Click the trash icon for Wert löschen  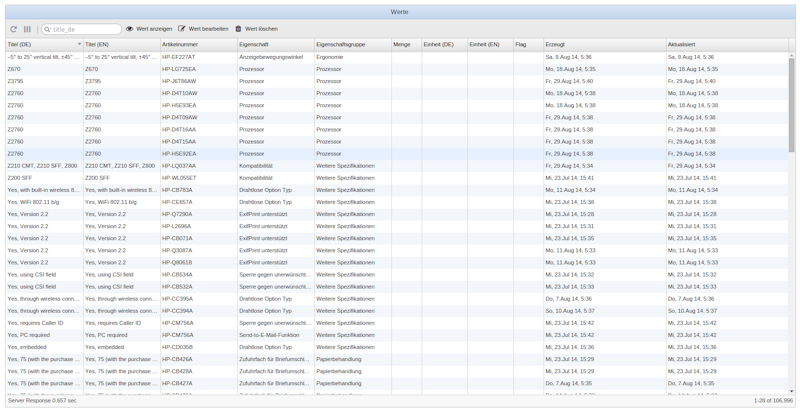238,29
